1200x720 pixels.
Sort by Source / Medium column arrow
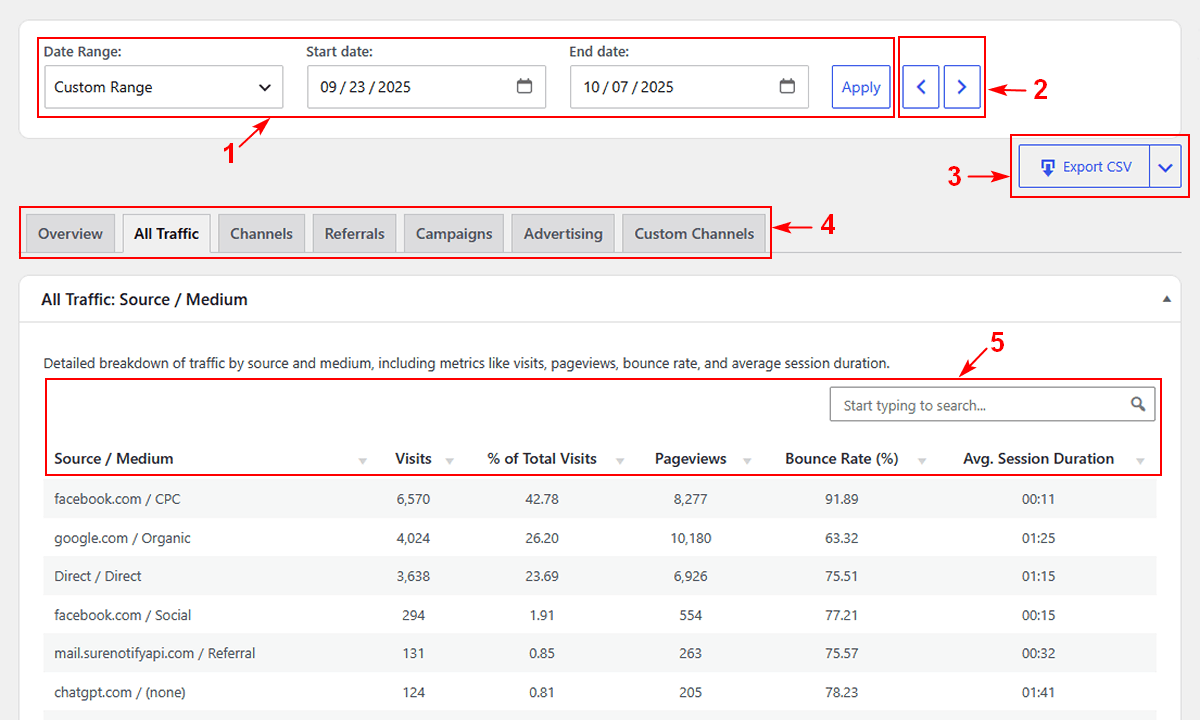362,460
